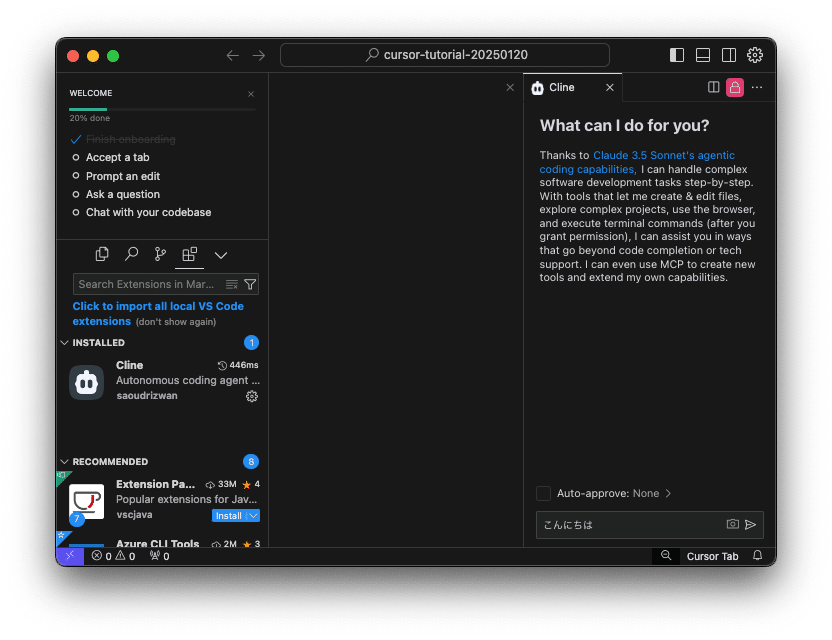Click the yellow minimize window button
This screenshot has width=832, height=640.
point(93,56)
